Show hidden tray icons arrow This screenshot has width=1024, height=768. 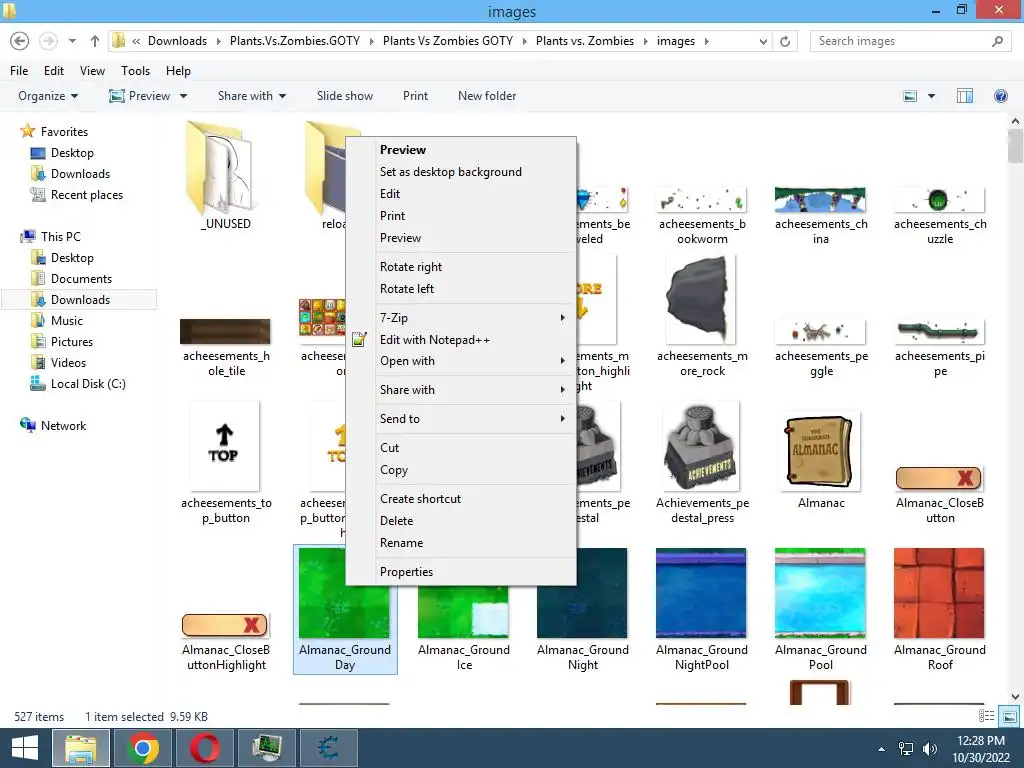[x=882, y=749]
